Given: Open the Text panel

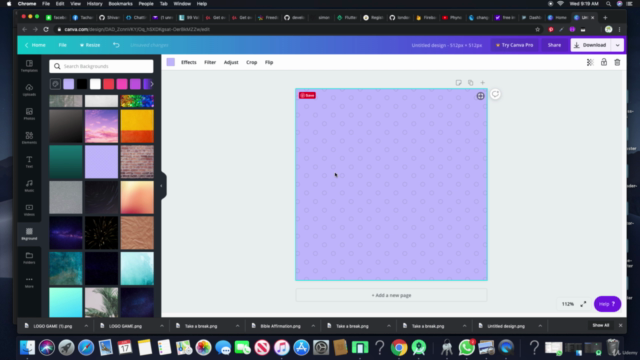Looking at the screenshot, I should pos(29,162).
